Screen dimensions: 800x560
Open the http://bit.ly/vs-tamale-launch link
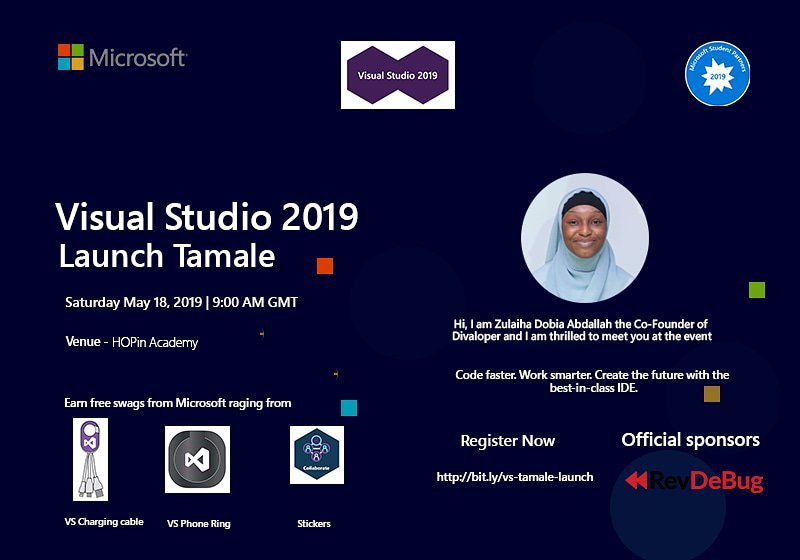tap(515, 477)
